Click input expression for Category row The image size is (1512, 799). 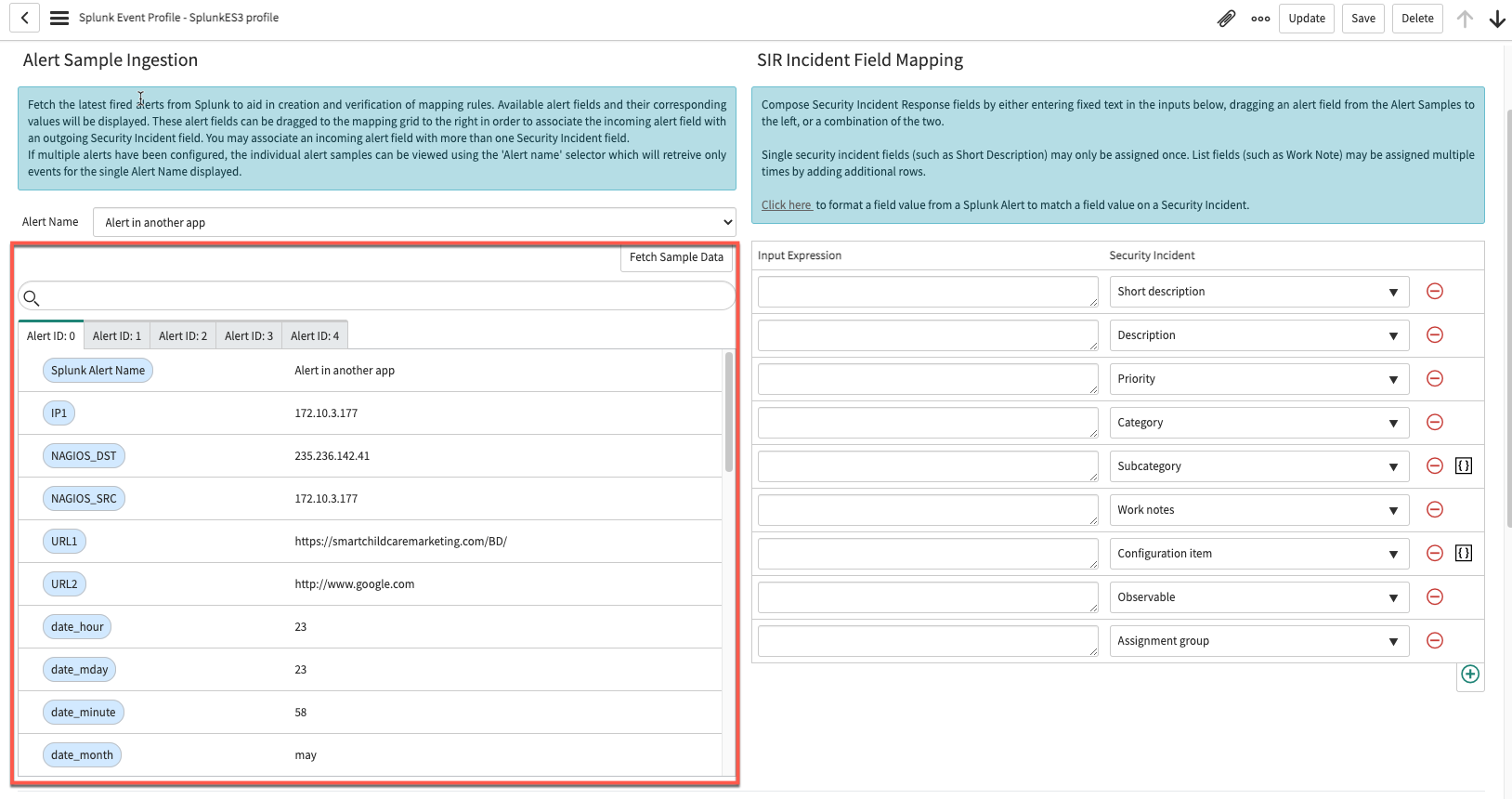point(928,423)
